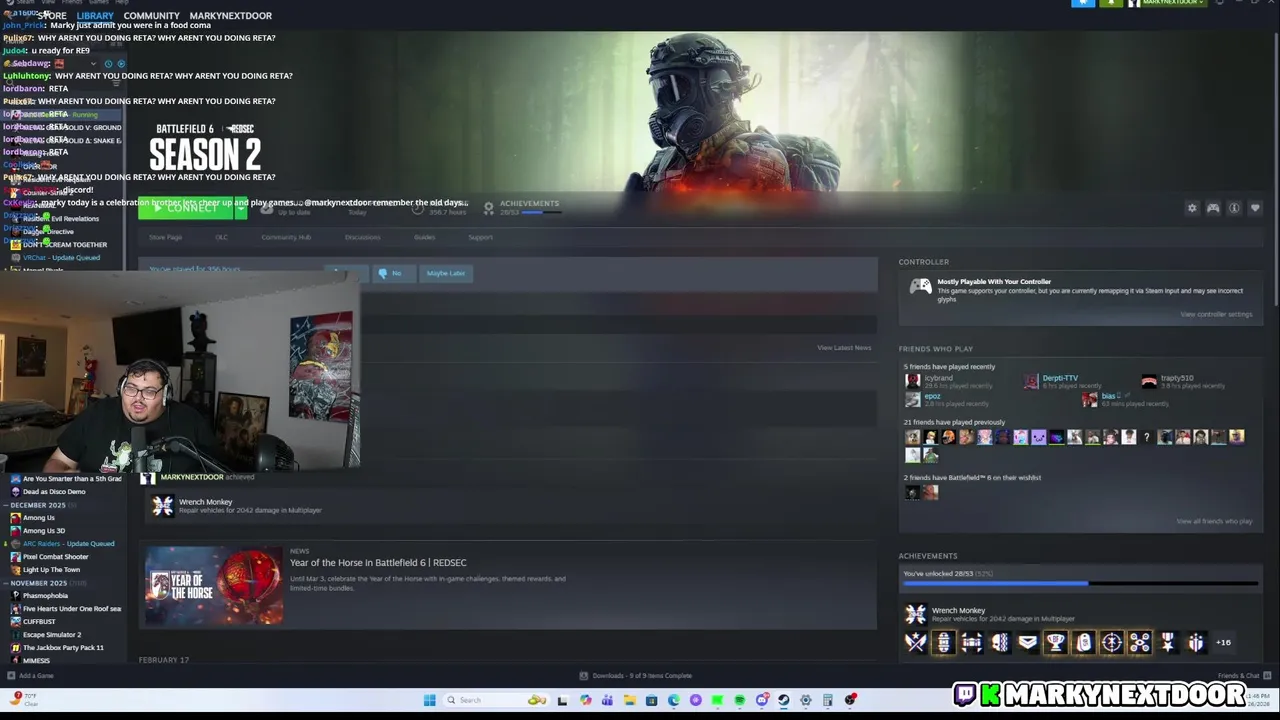Open Year of the Horse news thumbnail
Viewport: 1280px width, 720px height.
point(213,585)
